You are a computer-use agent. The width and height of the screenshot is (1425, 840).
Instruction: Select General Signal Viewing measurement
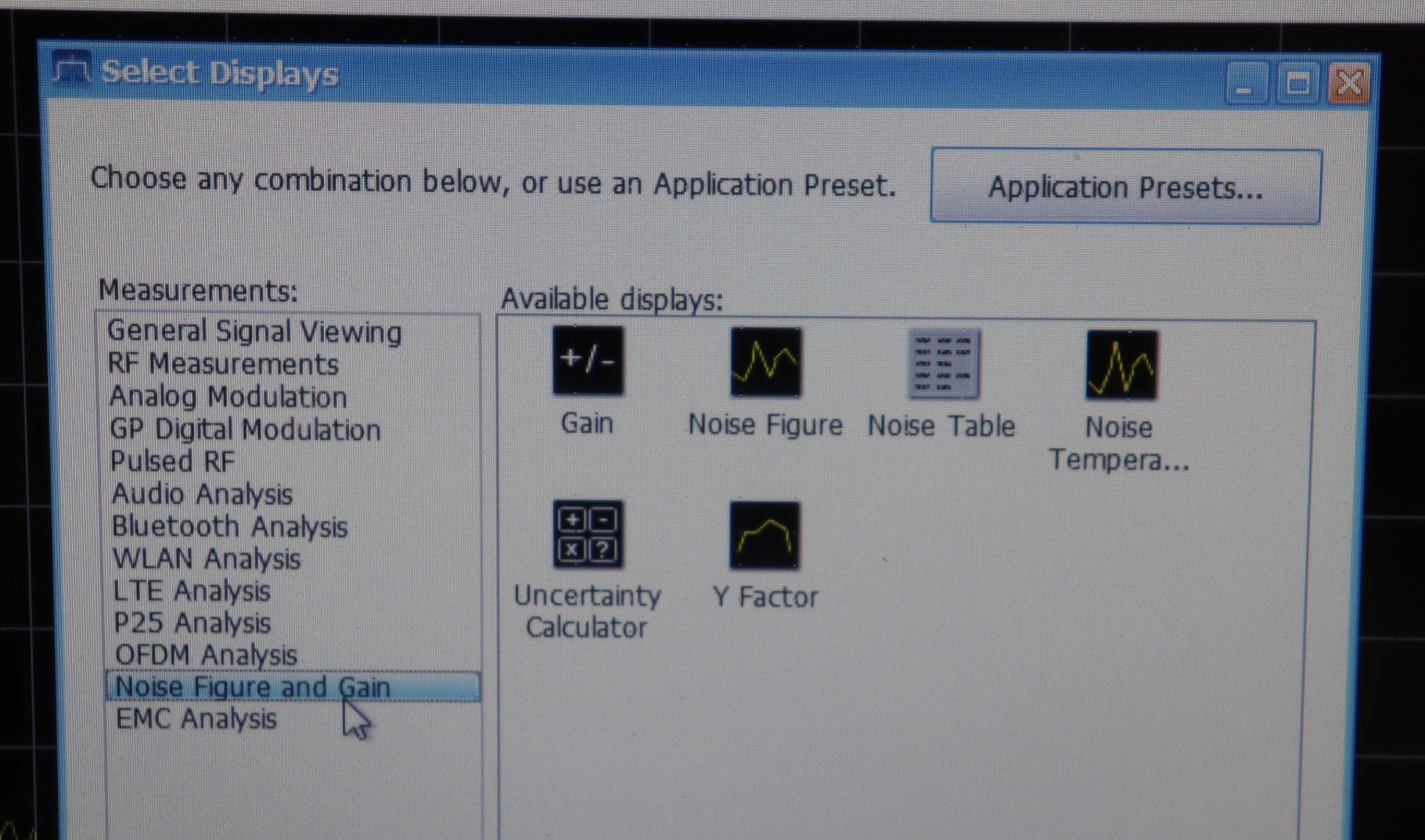tap(255, 331)
